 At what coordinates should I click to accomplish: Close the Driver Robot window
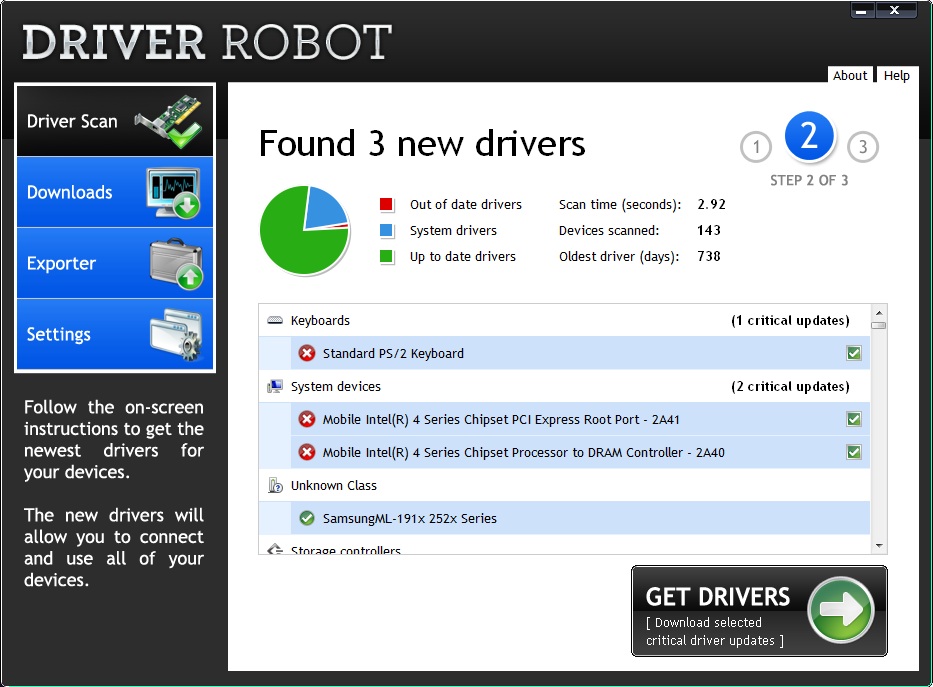895,10
